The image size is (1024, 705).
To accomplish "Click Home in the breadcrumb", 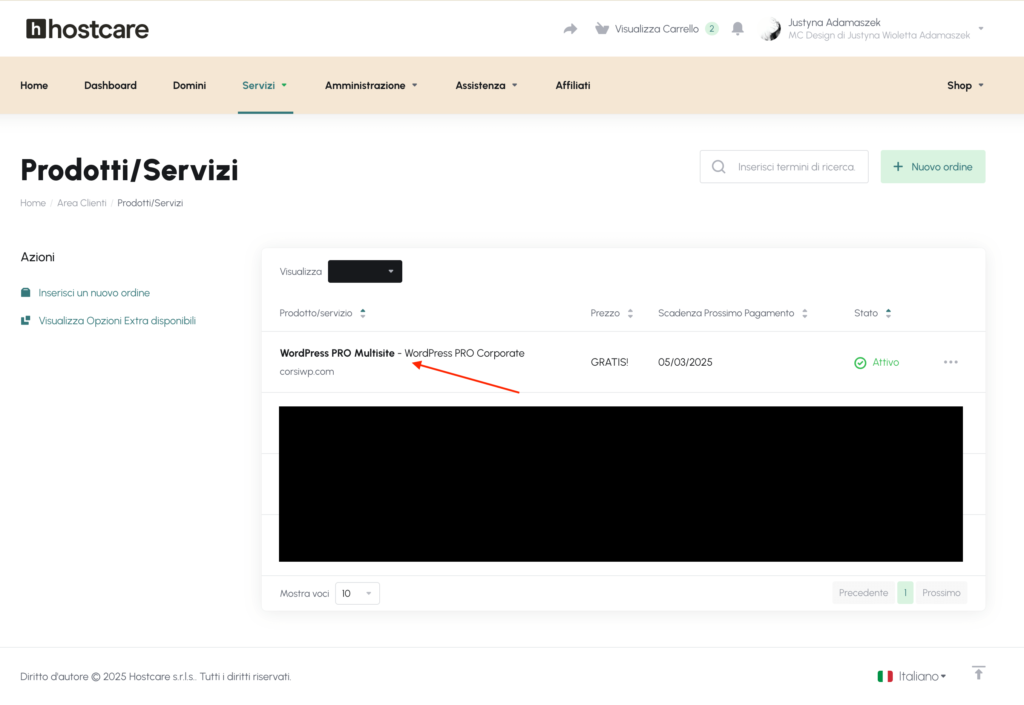I will [x=33, y=203].
